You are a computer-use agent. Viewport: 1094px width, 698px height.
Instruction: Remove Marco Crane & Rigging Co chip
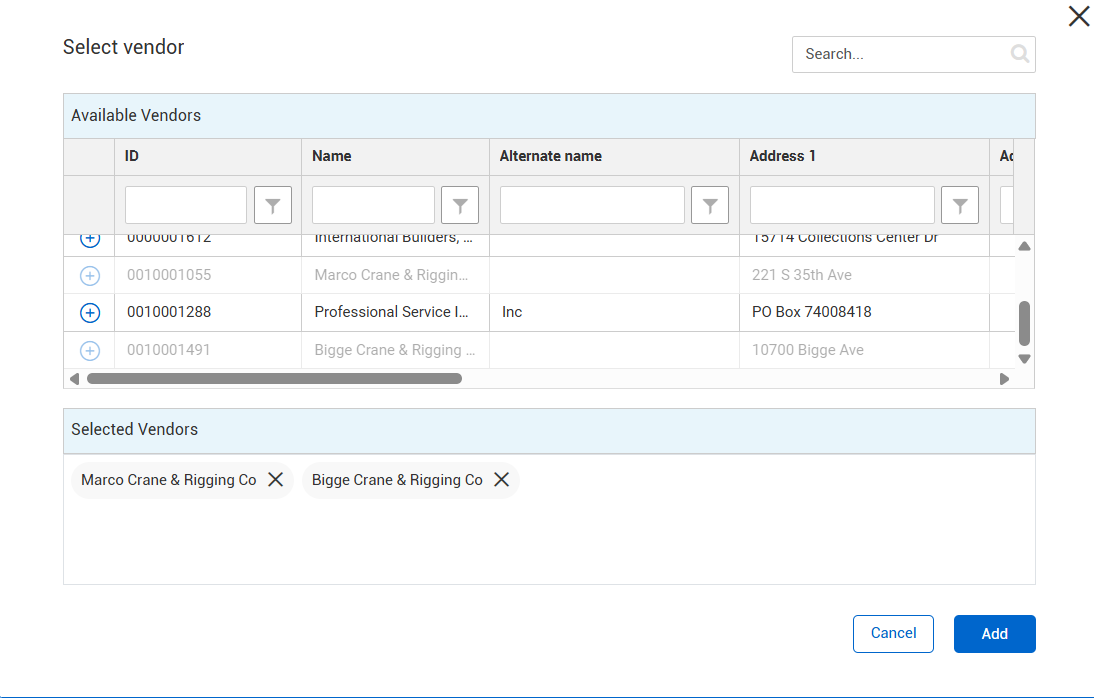(x=276, y=480)
